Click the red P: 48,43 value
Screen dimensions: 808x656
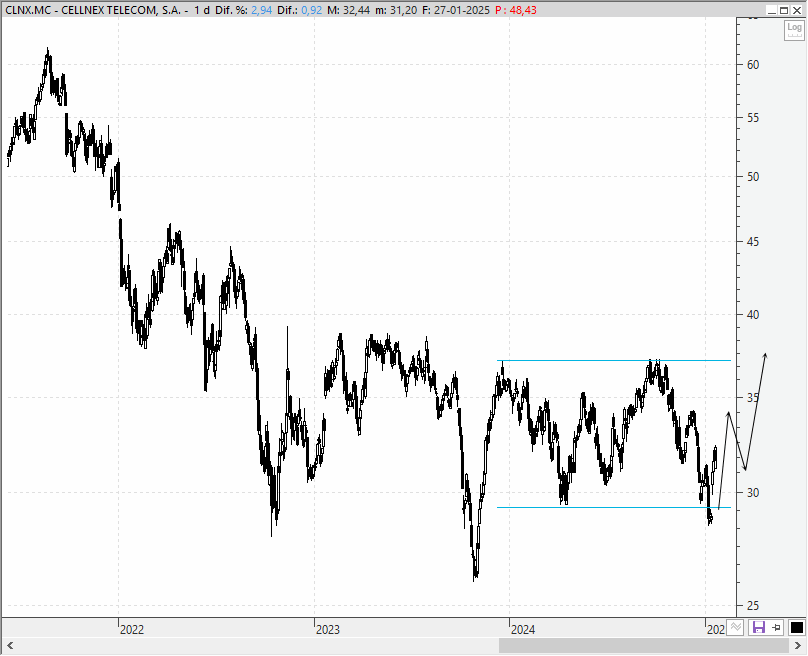pos(516,10)
